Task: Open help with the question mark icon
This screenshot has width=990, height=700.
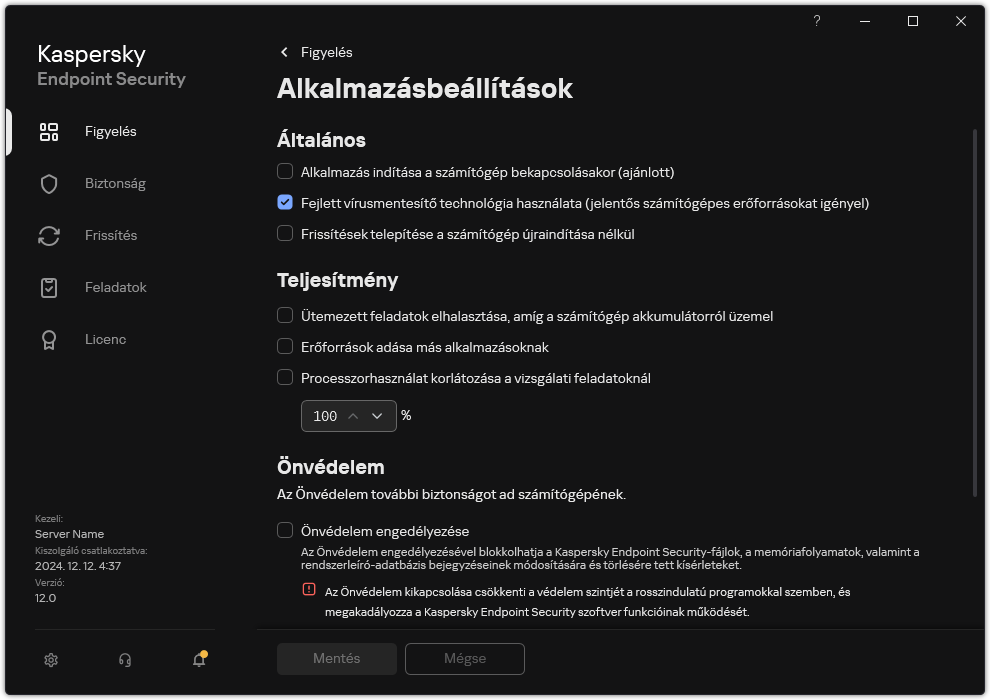Action: click(816, 21)
